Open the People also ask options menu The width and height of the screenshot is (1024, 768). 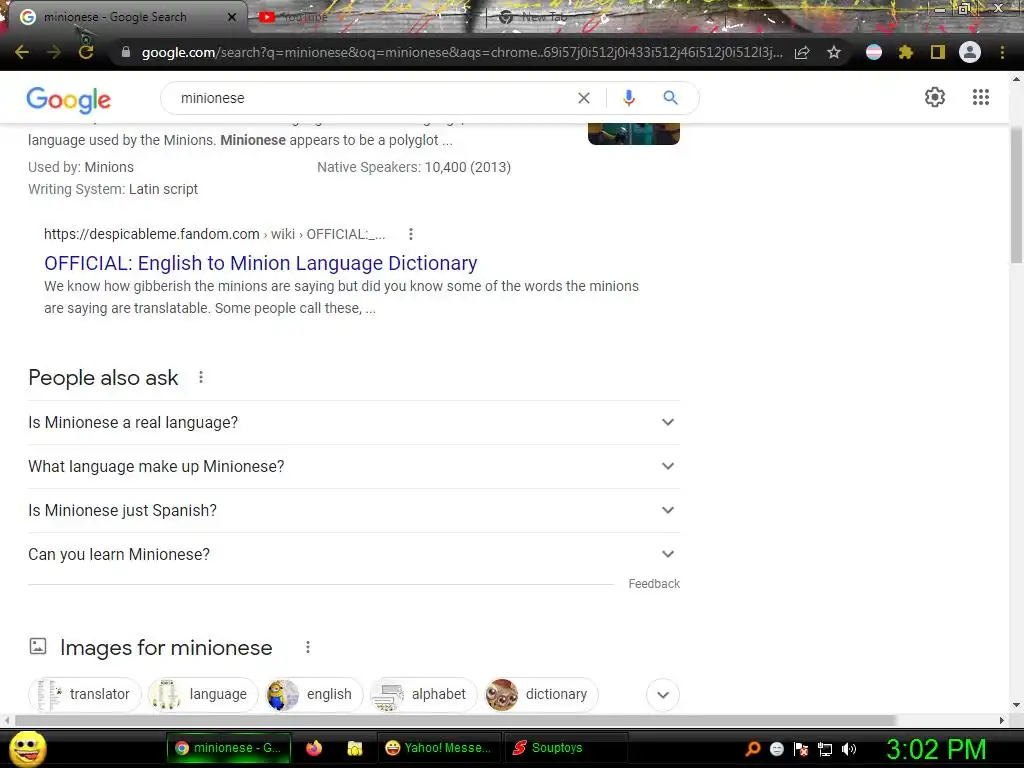[201, 377]
